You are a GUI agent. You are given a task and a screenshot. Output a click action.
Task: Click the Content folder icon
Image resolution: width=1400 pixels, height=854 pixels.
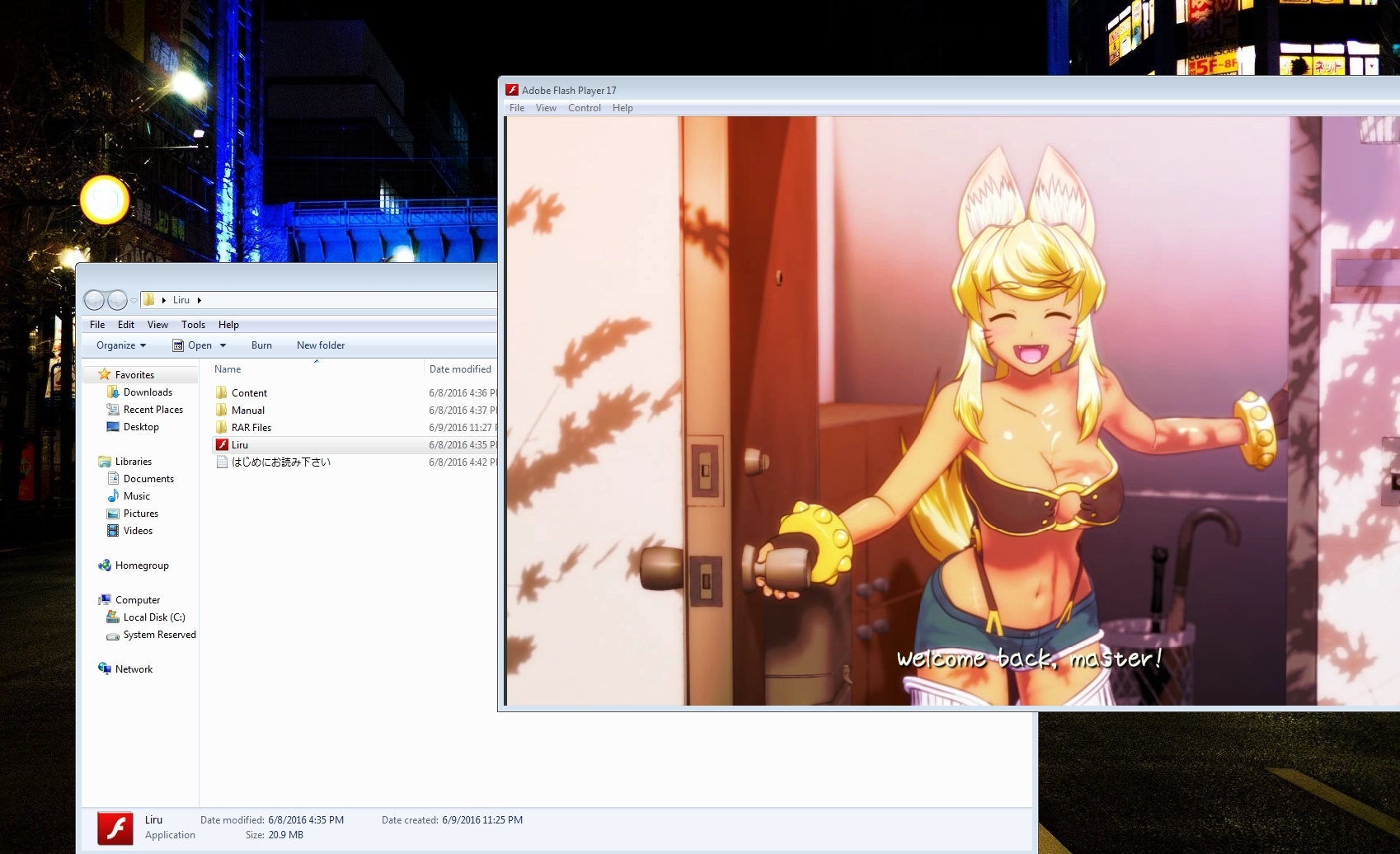point(222,392)
